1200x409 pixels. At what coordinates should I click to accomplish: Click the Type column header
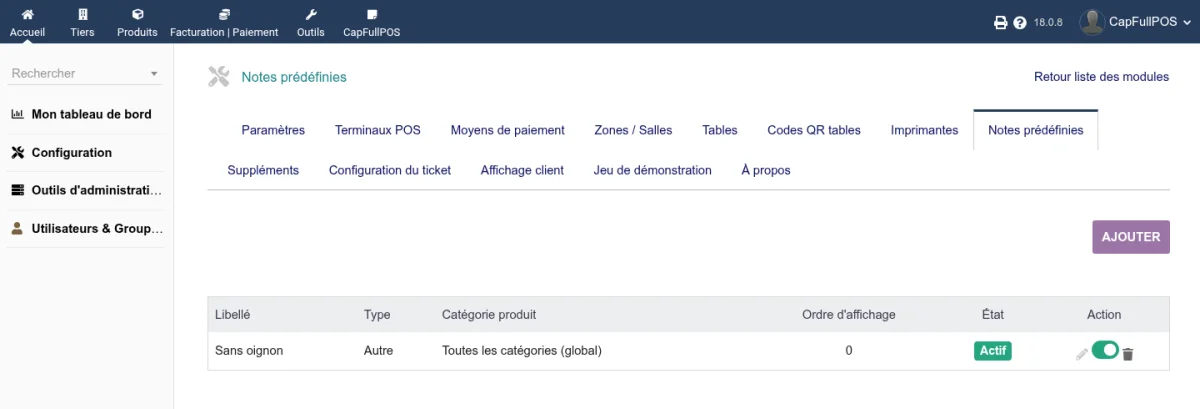point(377,314)
